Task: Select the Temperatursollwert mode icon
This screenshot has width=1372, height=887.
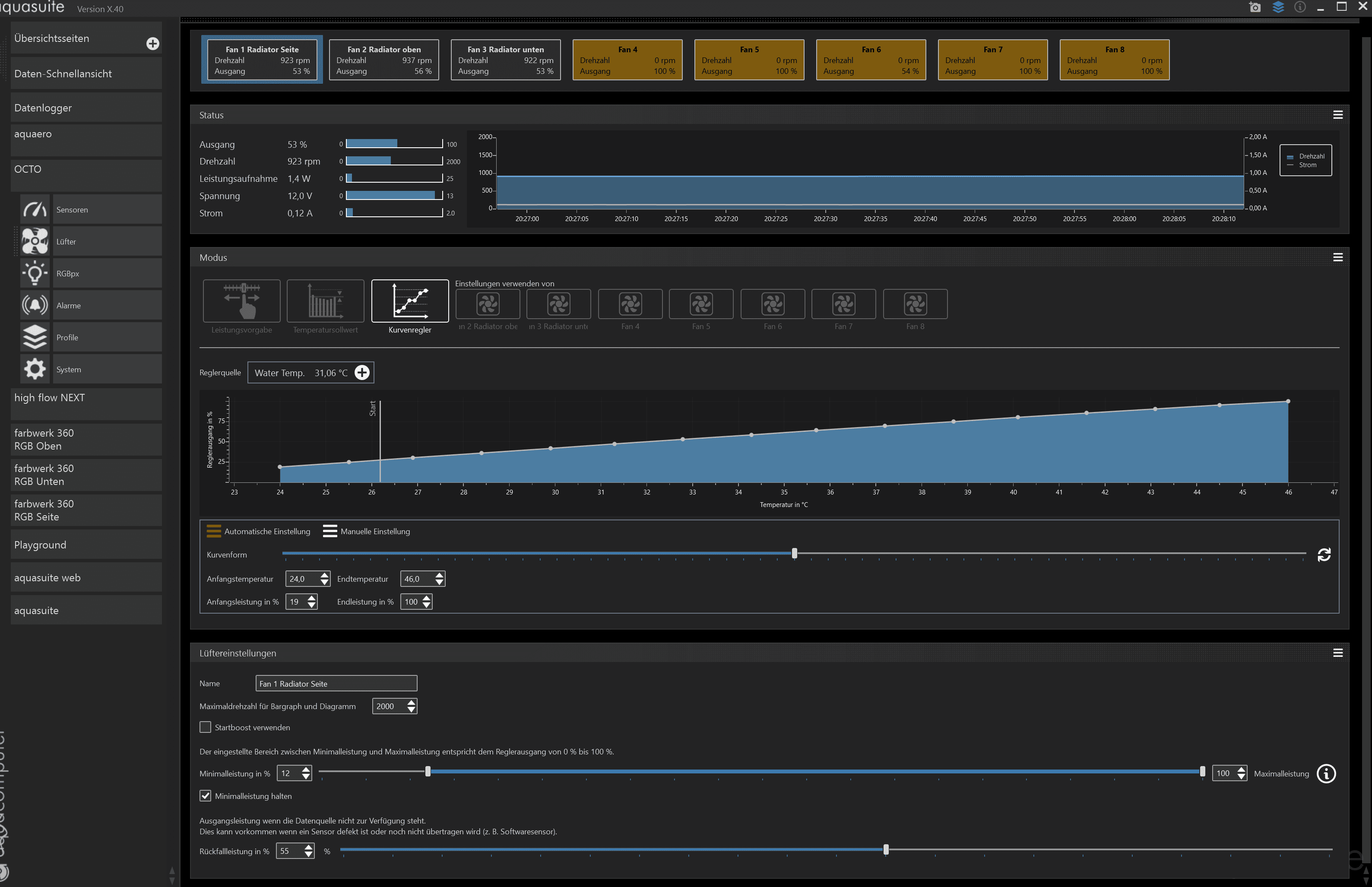Action: coord(326,301)
